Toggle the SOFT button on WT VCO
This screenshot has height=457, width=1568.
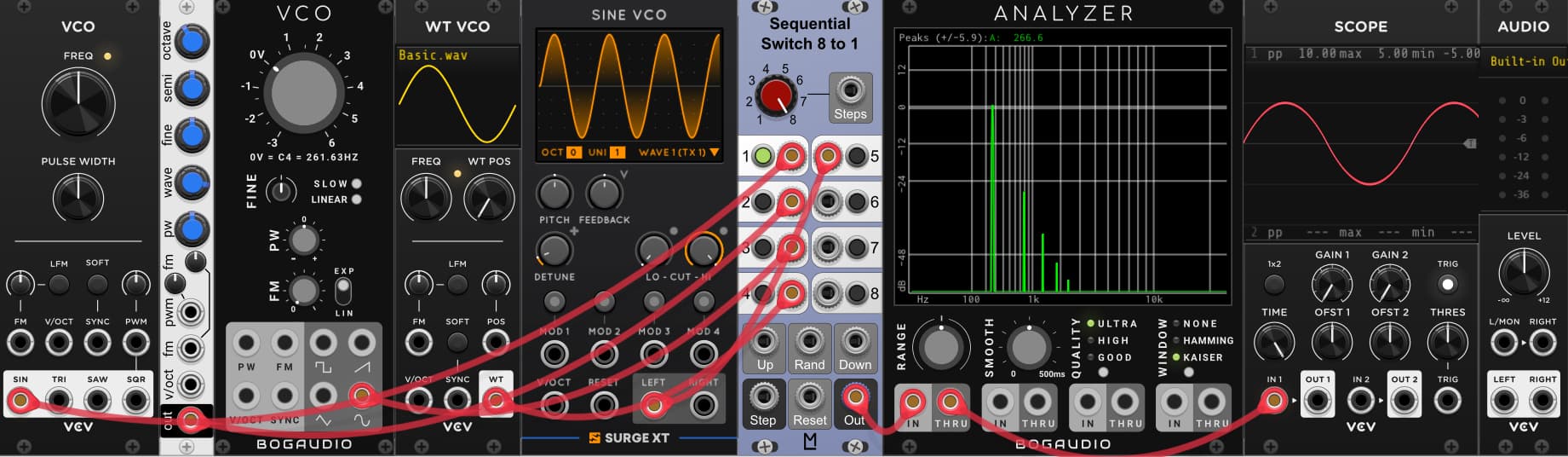point(457,343)
